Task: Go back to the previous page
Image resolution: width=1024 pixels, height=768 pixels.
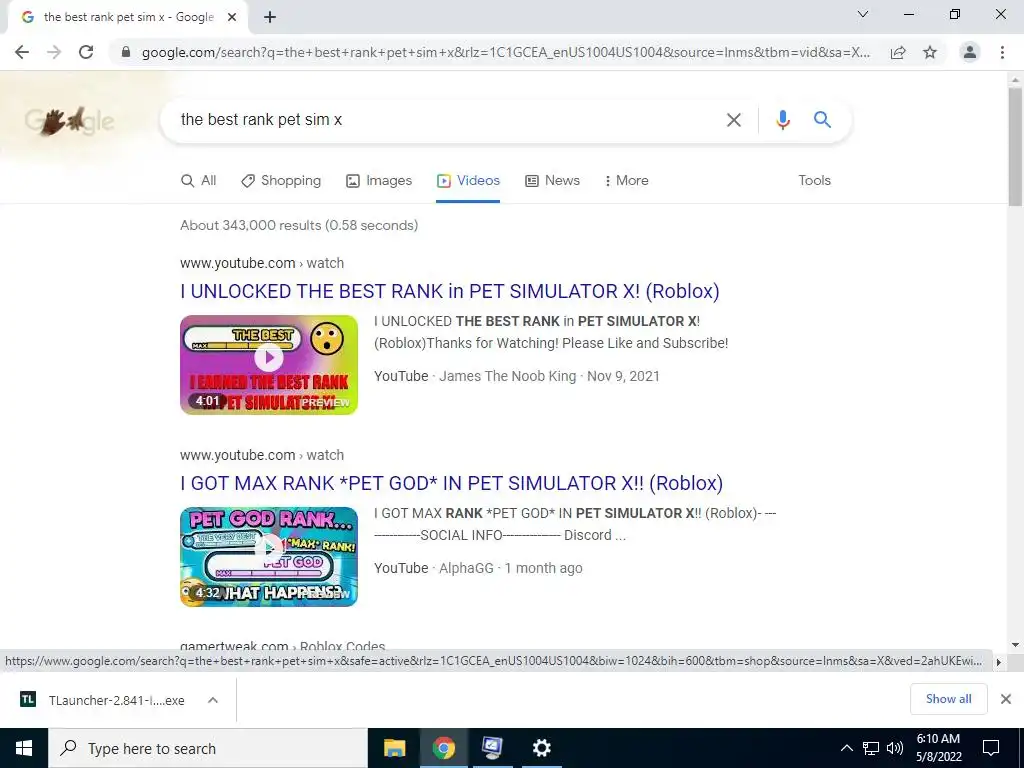Action: pyautogui.click(x=22, y=52)
